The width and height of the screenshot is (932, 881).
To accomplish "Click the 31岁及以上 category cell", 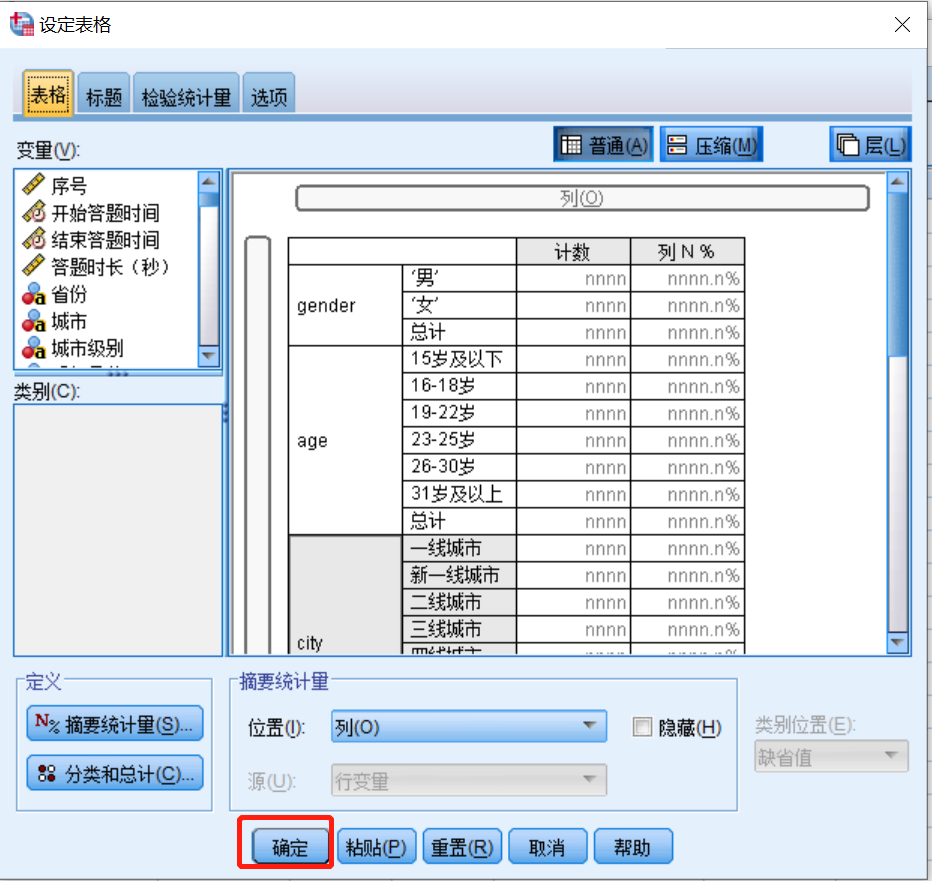I will tap(459, 494).
